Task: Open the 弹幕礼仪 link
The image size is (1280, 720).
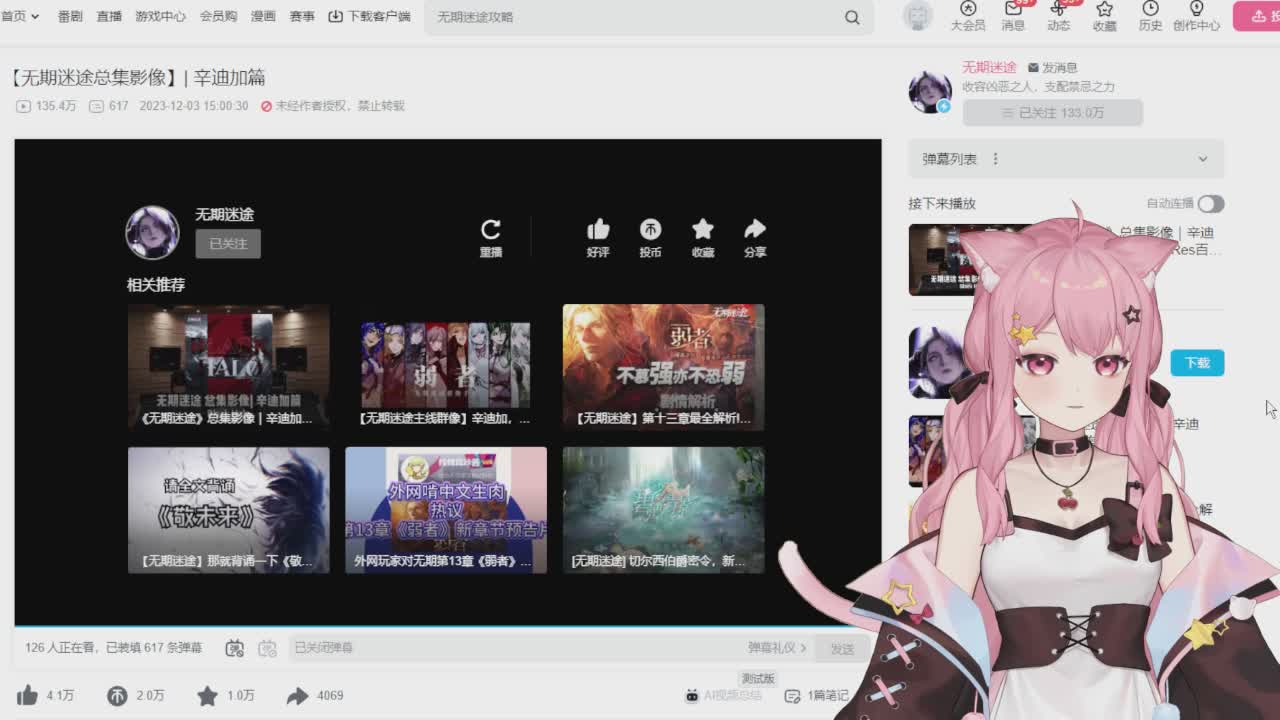Action: [777, 648]
